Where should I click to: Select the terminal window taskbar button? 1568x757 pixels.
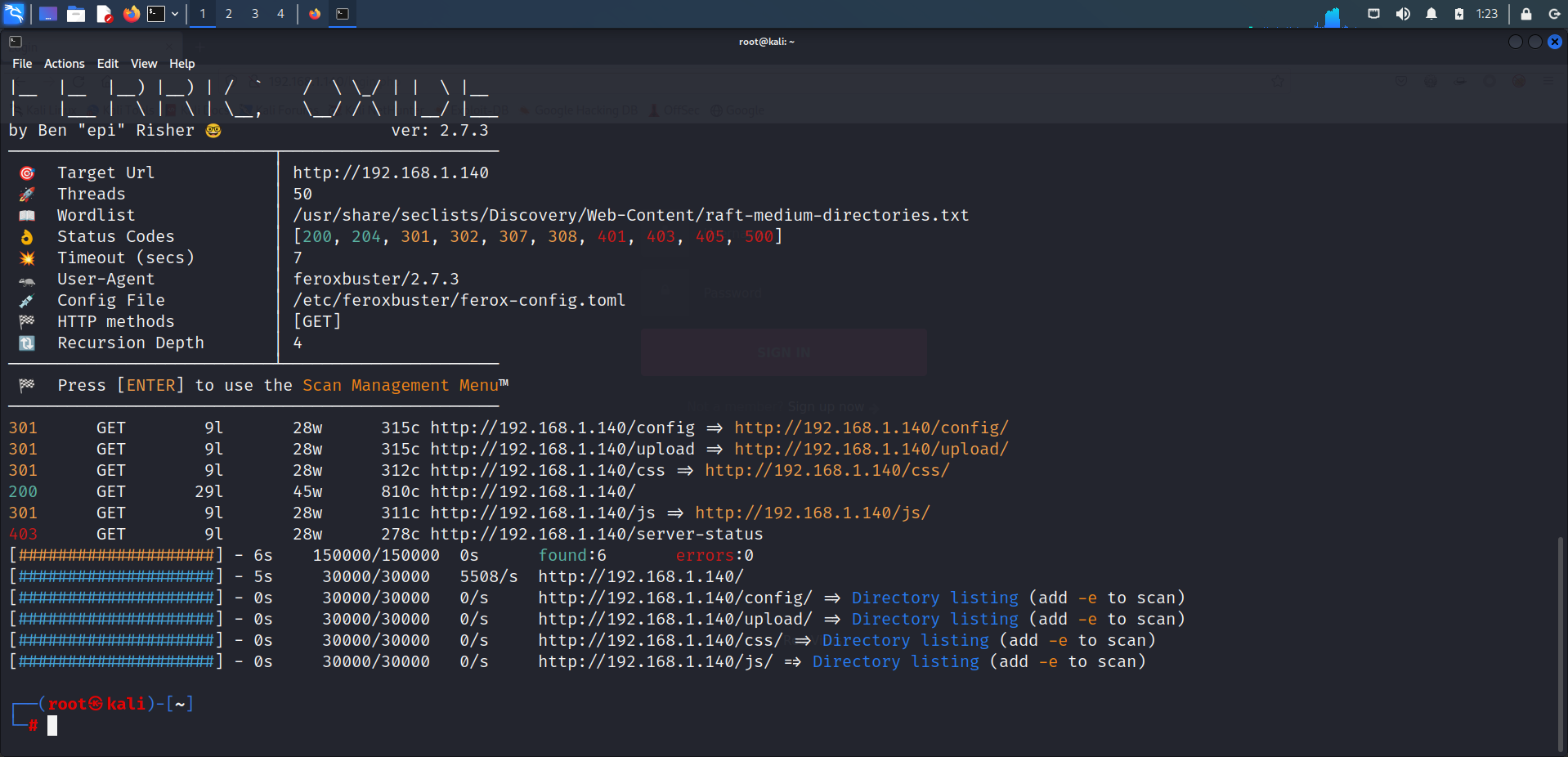[343, 14]
